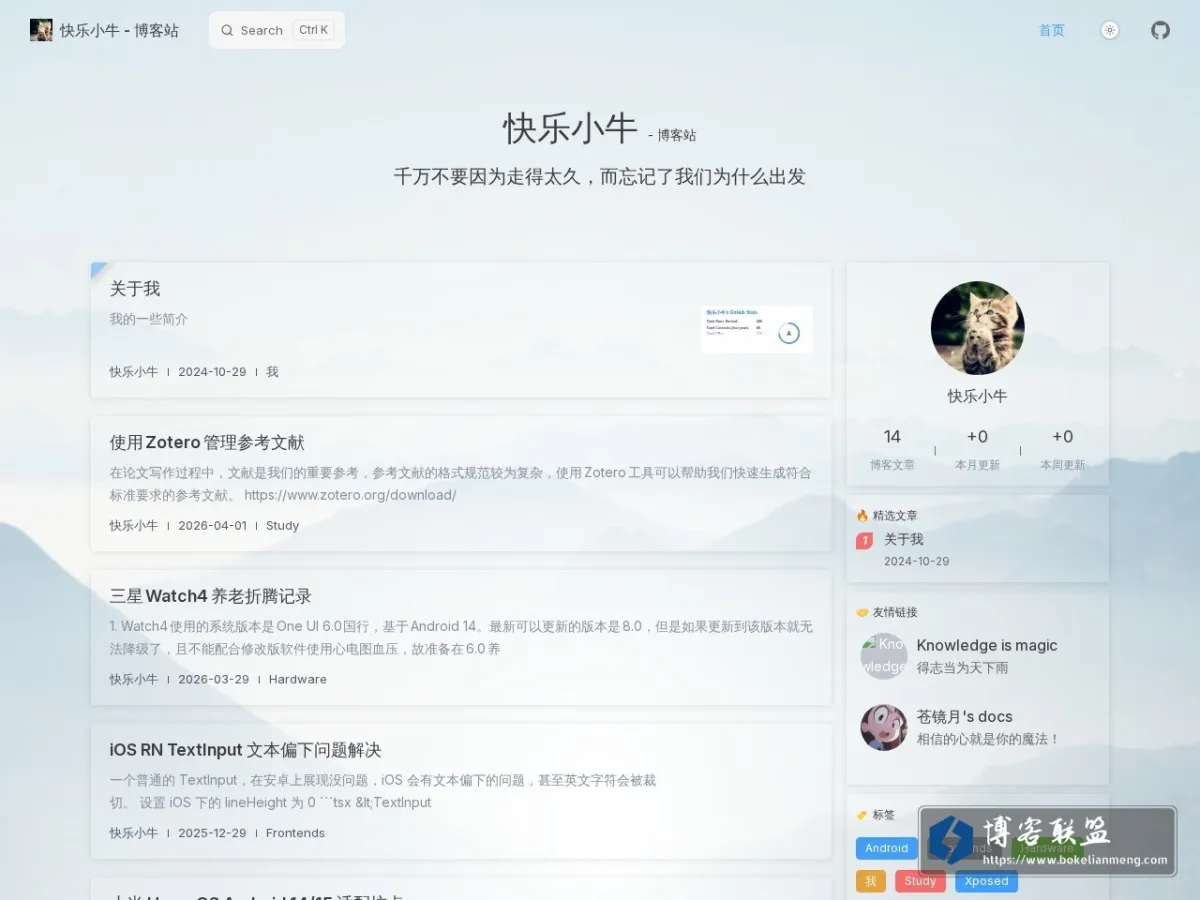Image resolution: width=1200 pixels, height=900 pixels.
Task: Click the 苍镜月's docs avatar
Action: pos(884,727)
